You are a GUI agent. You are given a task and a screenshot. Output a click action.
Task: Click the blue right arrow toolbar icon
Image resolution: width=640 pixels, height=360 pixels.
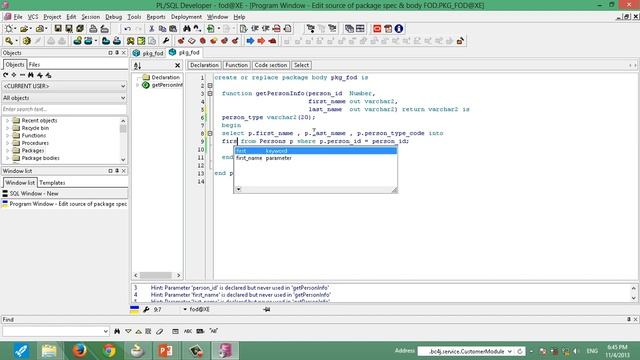250,41
